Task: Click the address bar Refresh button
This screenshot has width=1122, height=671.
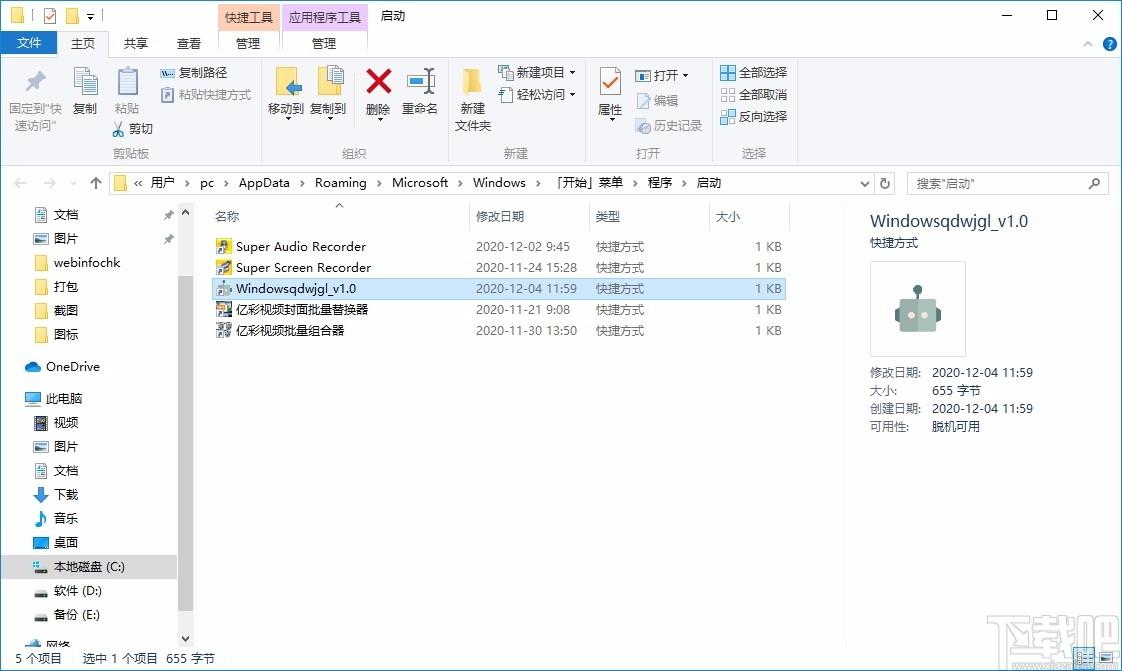Action: [x=885, y=183]
